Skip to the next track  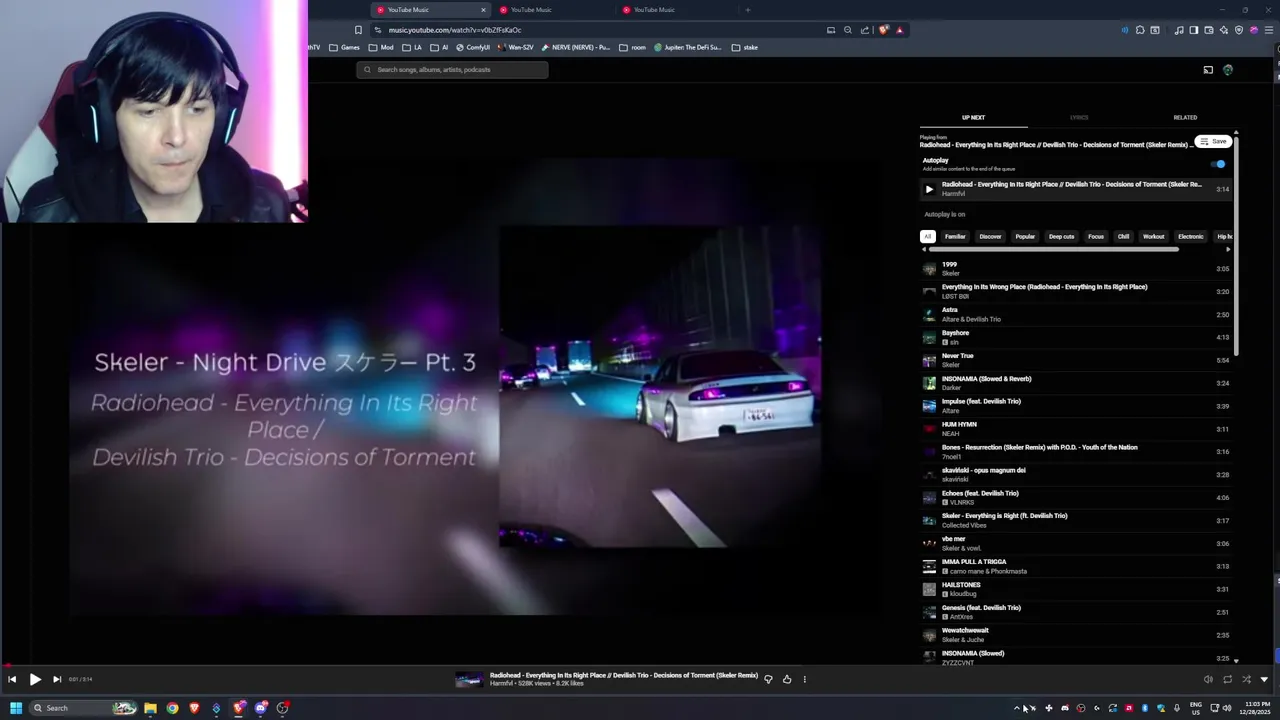[57, 679]
